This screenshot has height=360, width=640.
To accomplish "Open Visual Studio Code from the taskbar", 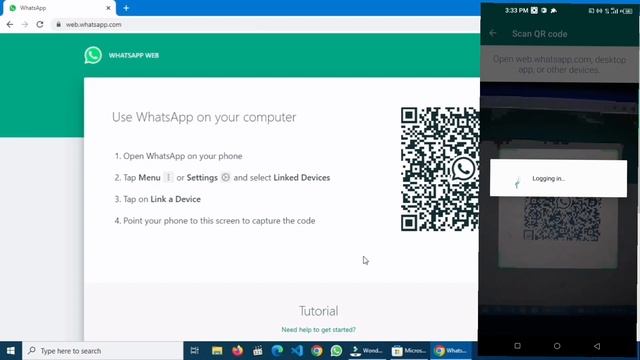I will (x=297, y=351).
